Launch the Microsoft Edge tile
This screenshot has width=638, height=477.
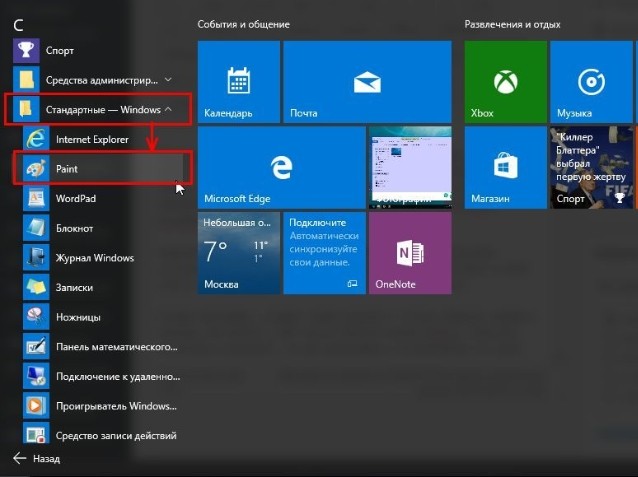click(282, 167)
